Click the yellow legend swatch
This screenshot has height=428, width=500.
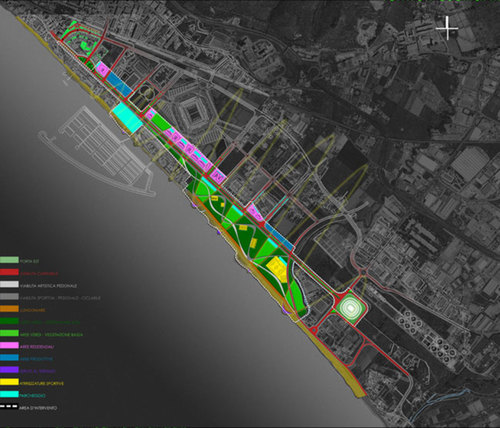coord(9,382)
